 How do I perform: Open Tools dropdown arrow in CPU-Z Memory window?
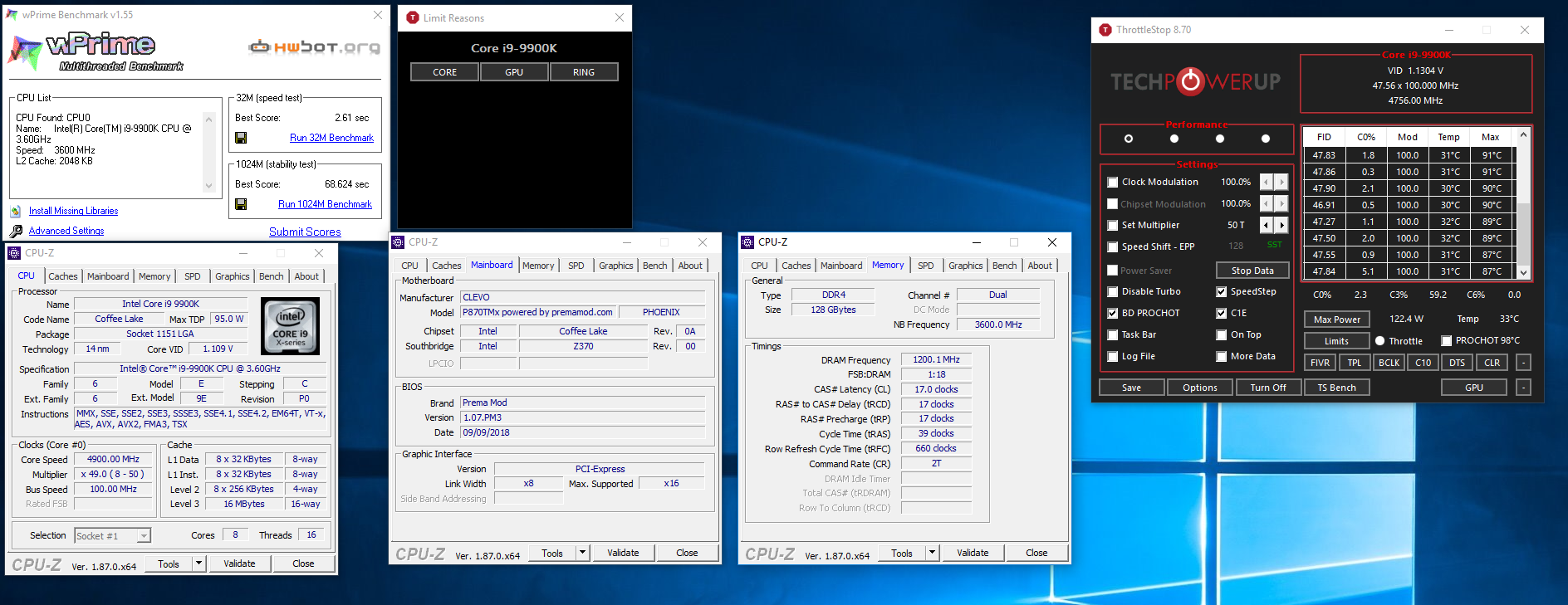click(x=933, y=553)
